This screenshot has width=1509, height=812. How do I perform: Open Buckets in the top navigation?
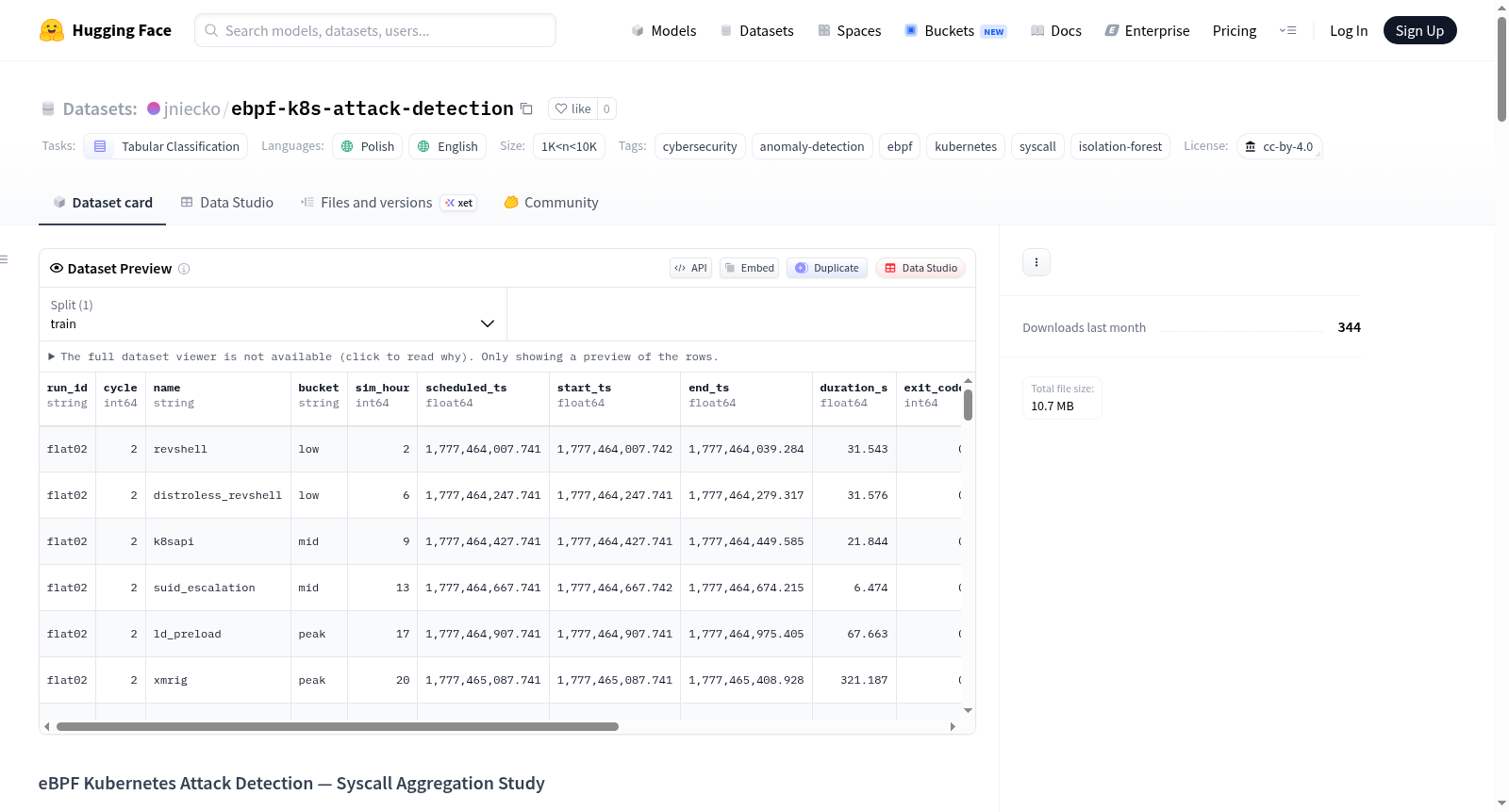coord(955,30)
